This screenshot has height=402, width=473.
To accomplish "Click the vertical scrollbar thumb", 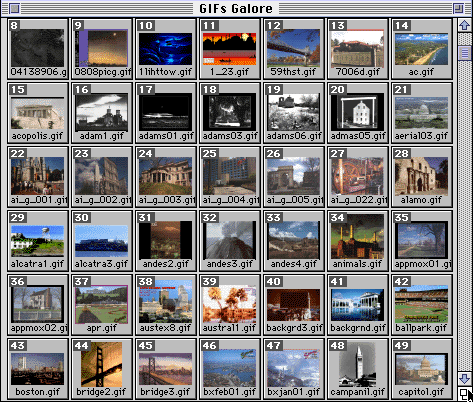I will pyautogui.click(x=464, y=53).
